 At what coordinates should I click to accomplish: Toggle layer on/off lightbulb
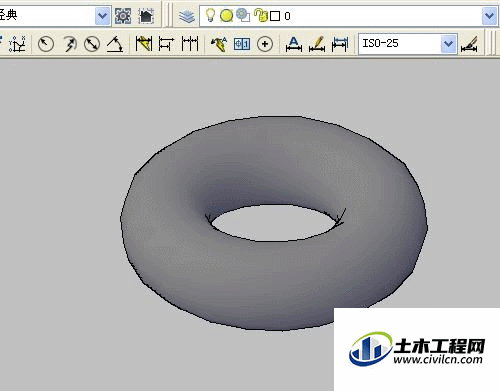pyautogui.click(x=210, y=15)
